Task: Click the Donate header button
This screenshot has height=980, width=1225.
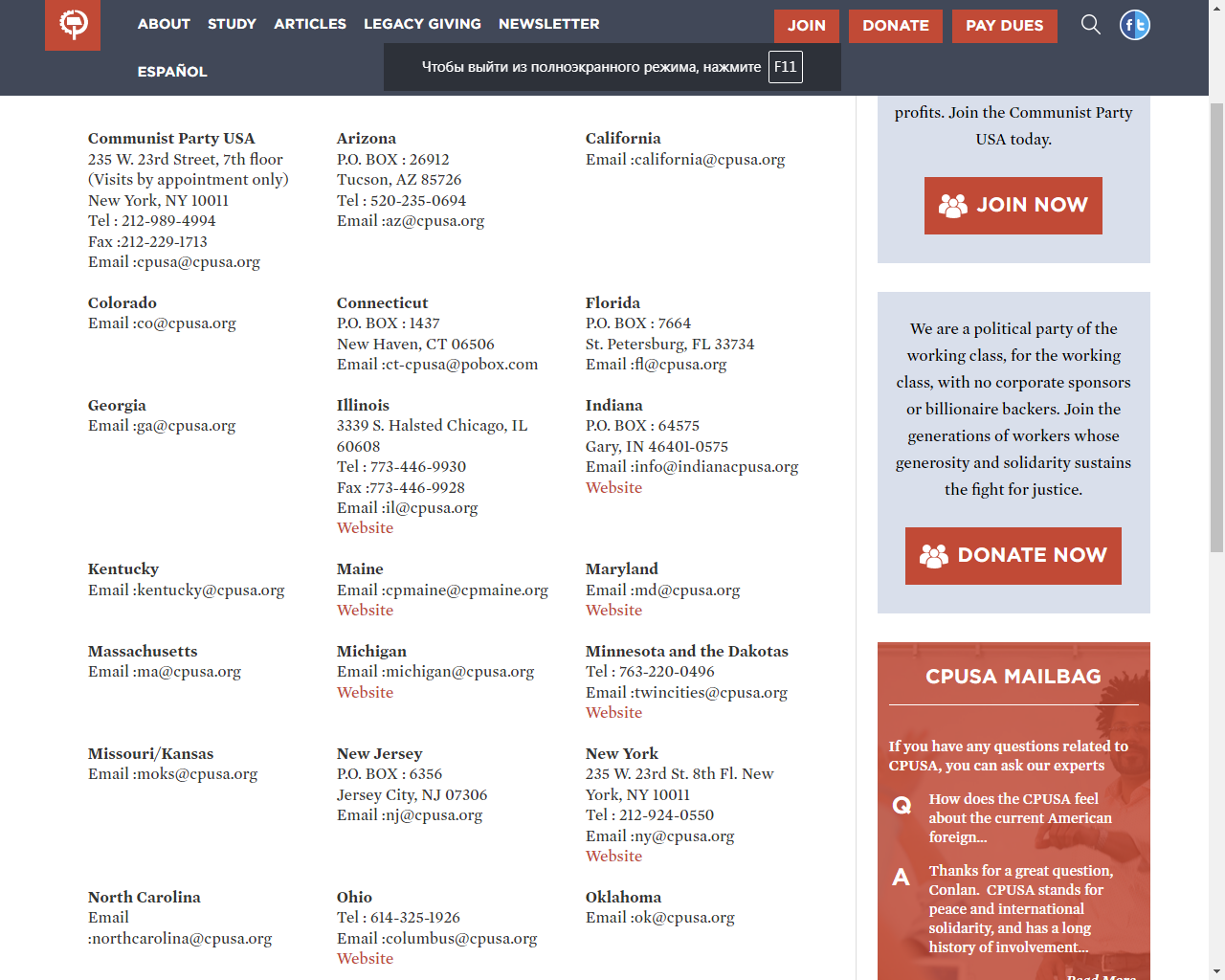Action: tap(896, 26)
